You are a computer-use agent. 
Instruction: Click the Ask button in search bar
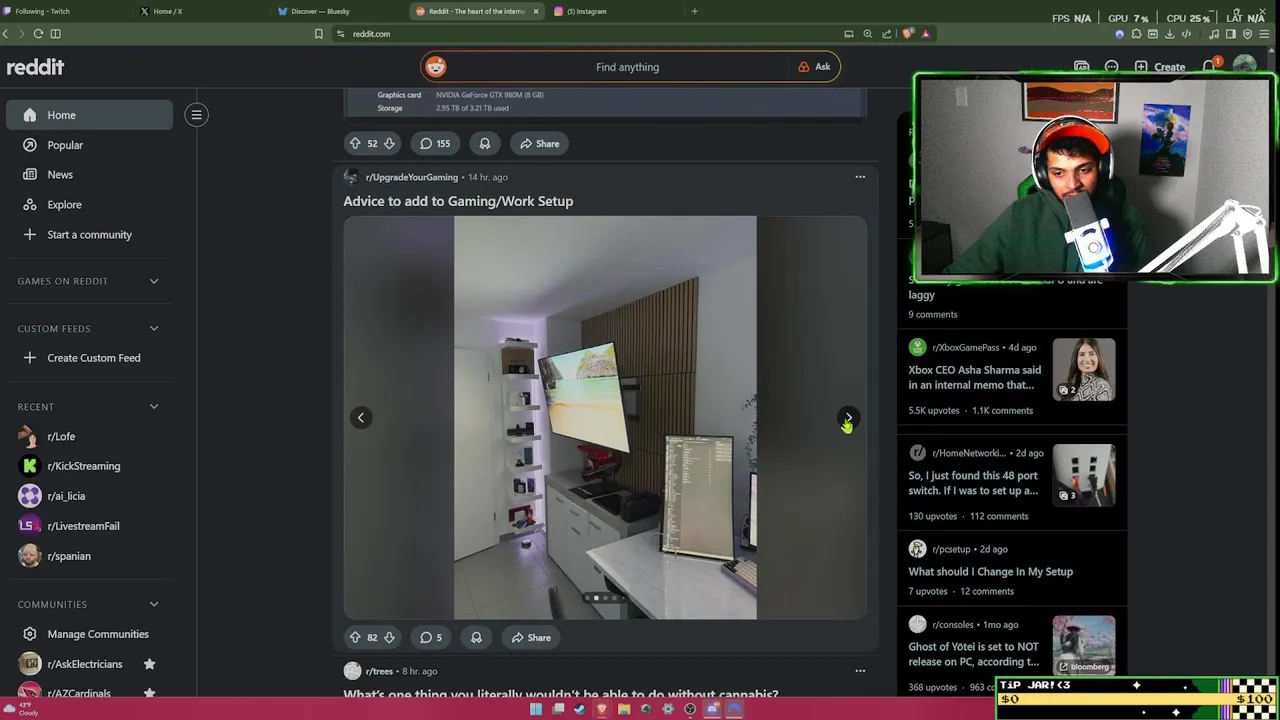tap(815, 67)
